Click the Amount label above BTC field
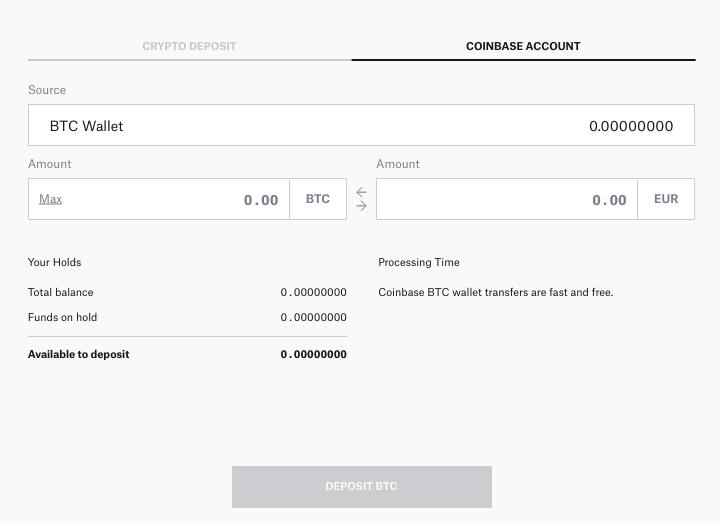The width and height of the screenshot is (720, 524). pyautogui.click(x=50, y=164)
